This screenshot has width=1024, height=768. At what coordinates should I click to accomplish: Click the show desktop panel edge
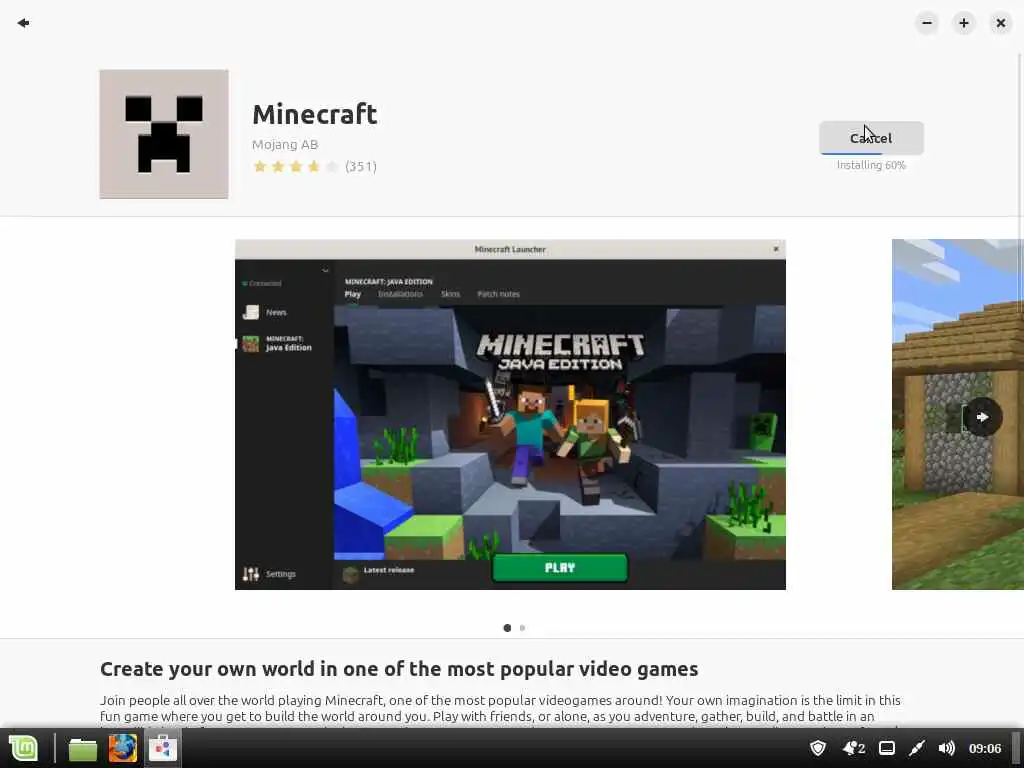(1017, 748)
